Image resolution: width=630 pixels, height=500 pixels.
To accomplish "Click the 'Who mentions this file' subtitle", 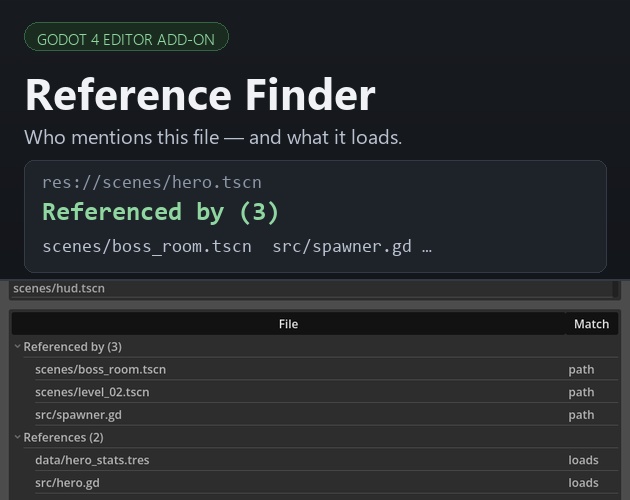I will tap(213, 137).
